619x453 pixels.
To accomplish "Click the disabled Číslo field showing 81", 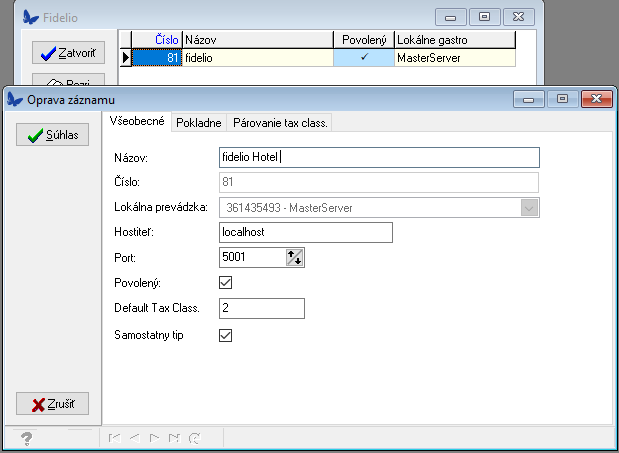I will click(379, 182).
